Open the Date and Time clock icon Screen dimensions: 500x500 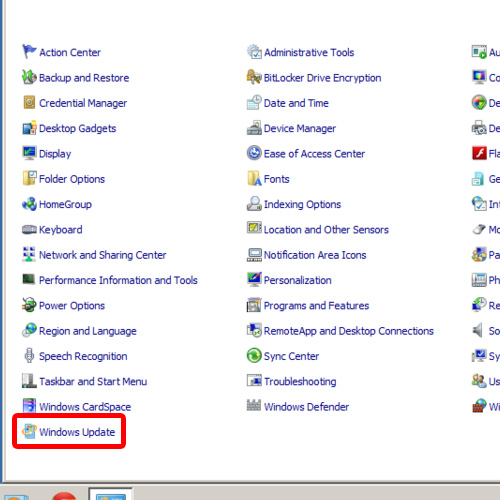[254, 103]
